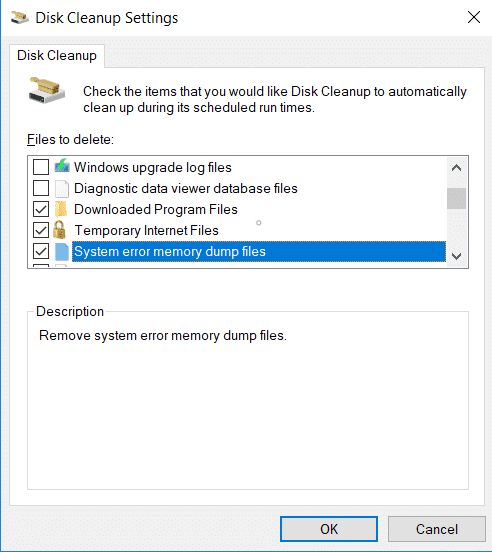This screenshot has height=552, width=492.
Task: Dismiss the dialog with Cancel button
Action: [x=436, y=529]
